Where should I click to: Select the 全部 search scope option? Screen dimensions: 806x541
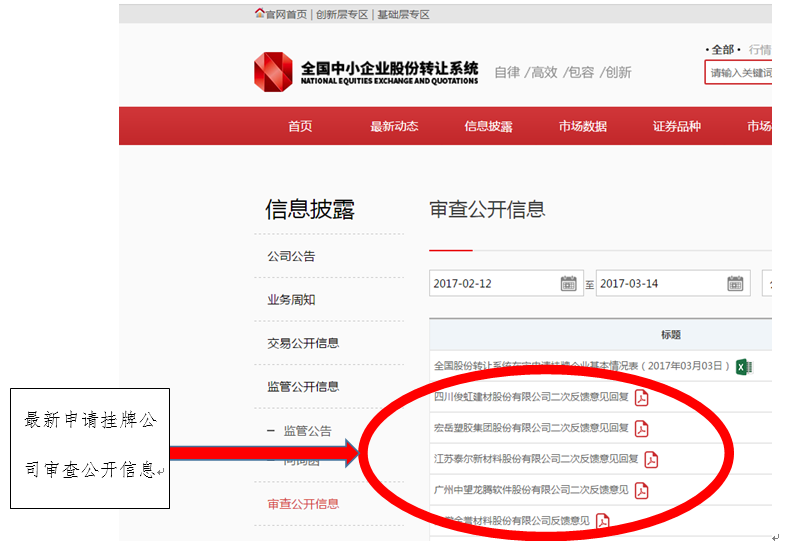point(721,49)
